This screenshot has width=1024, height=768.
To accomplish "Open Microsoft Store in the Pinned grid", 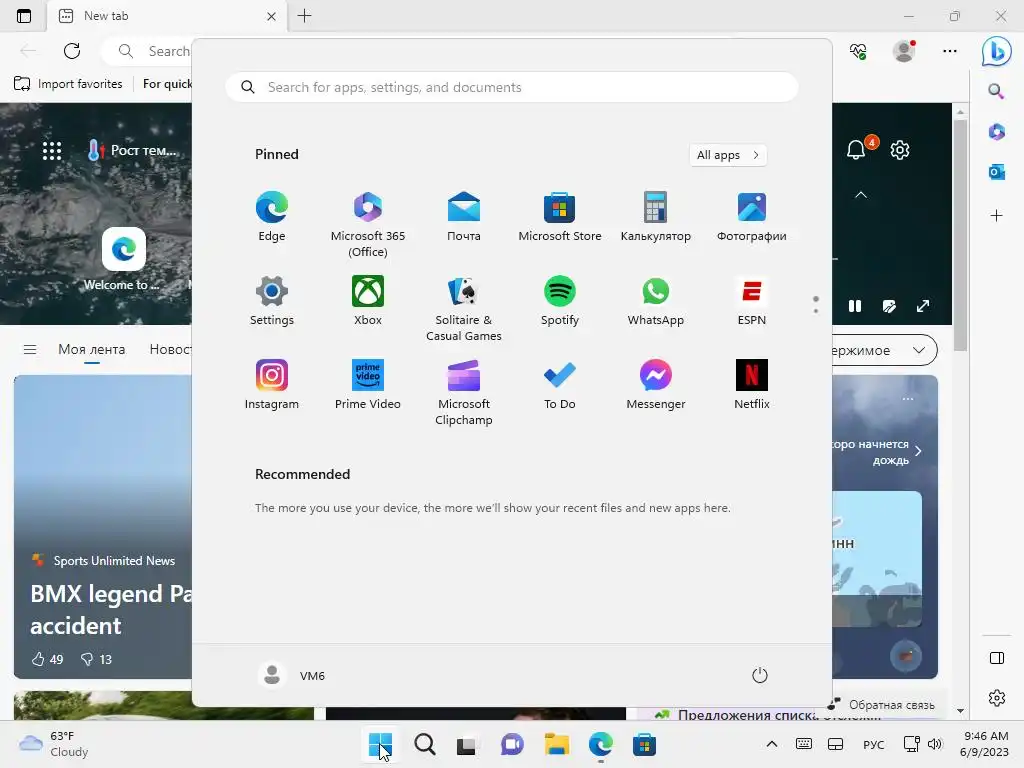I will 560,217.
